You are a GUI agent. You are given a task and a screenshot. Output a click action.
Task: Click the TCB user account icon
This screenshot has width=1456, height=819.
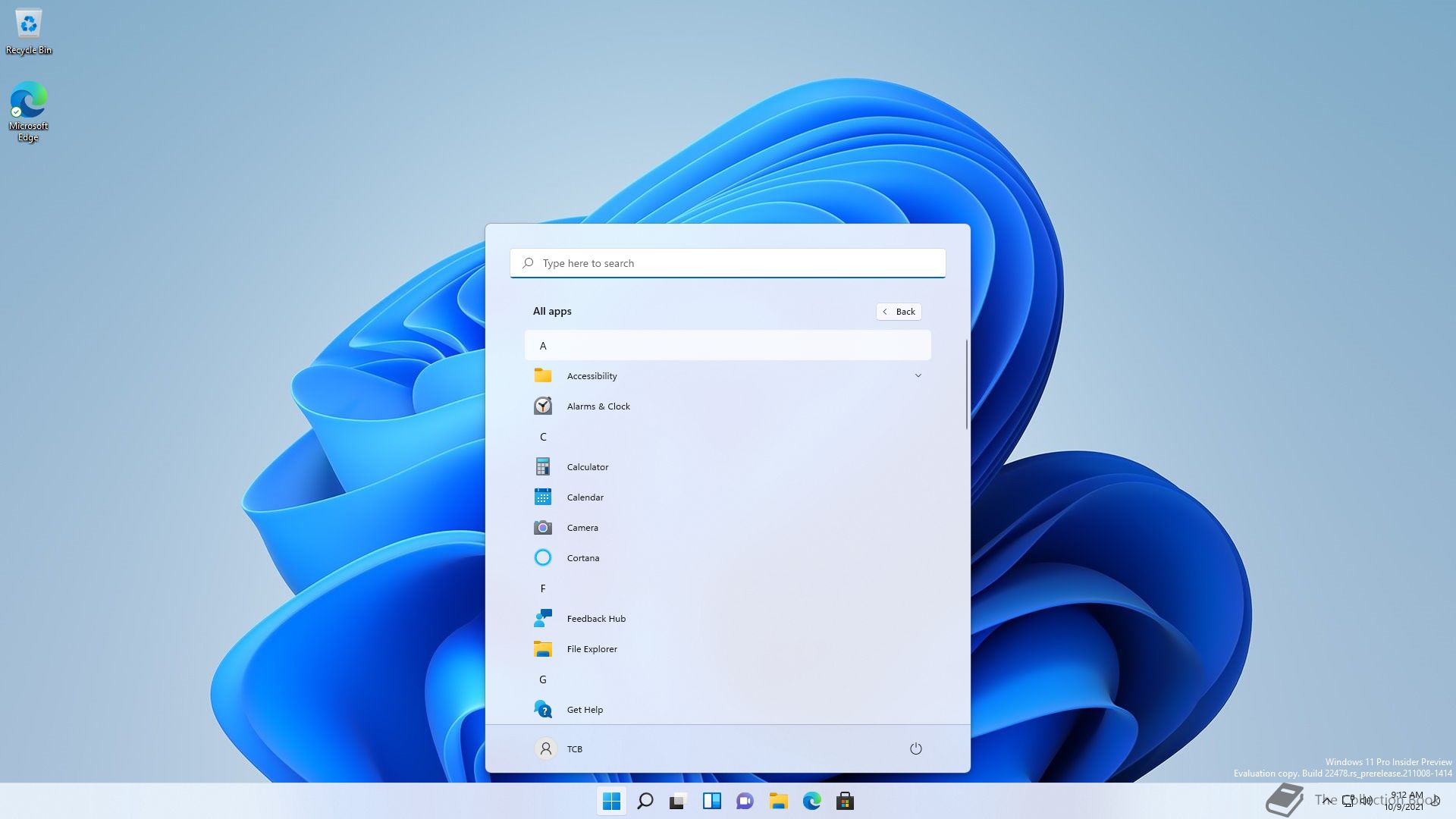[x=545, y=748]
